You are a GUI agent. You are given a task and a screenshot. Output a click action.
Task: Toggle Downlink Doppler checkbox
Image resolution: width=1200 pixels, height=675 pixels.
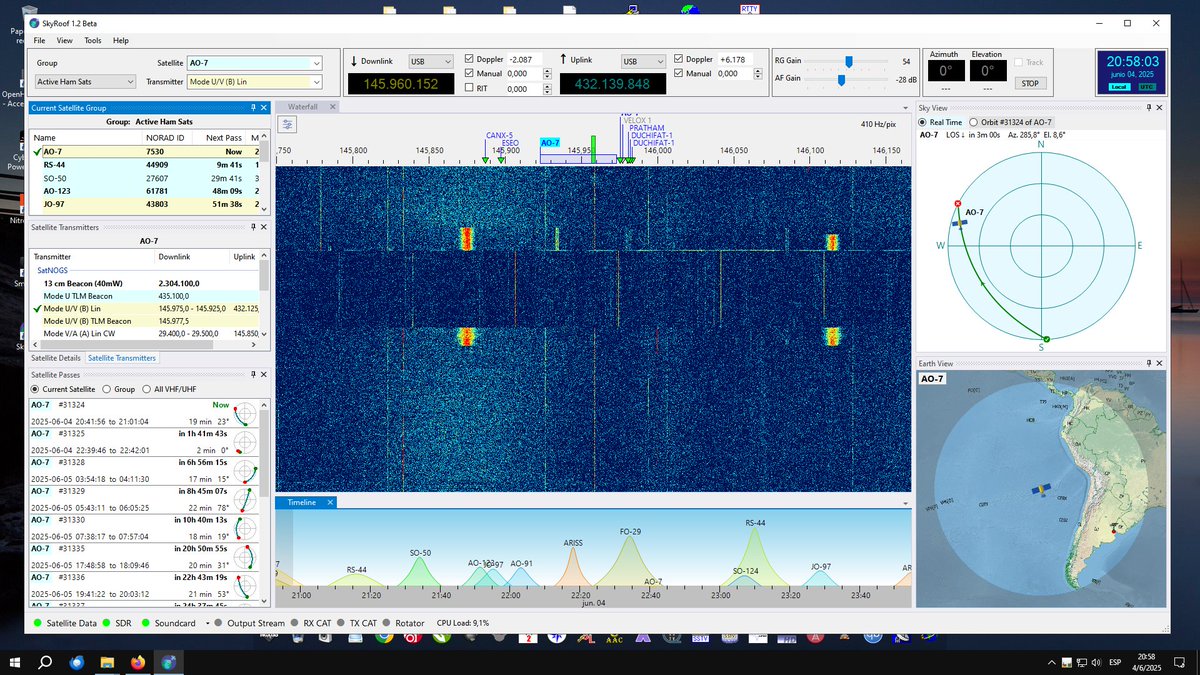tap(470, 59)
